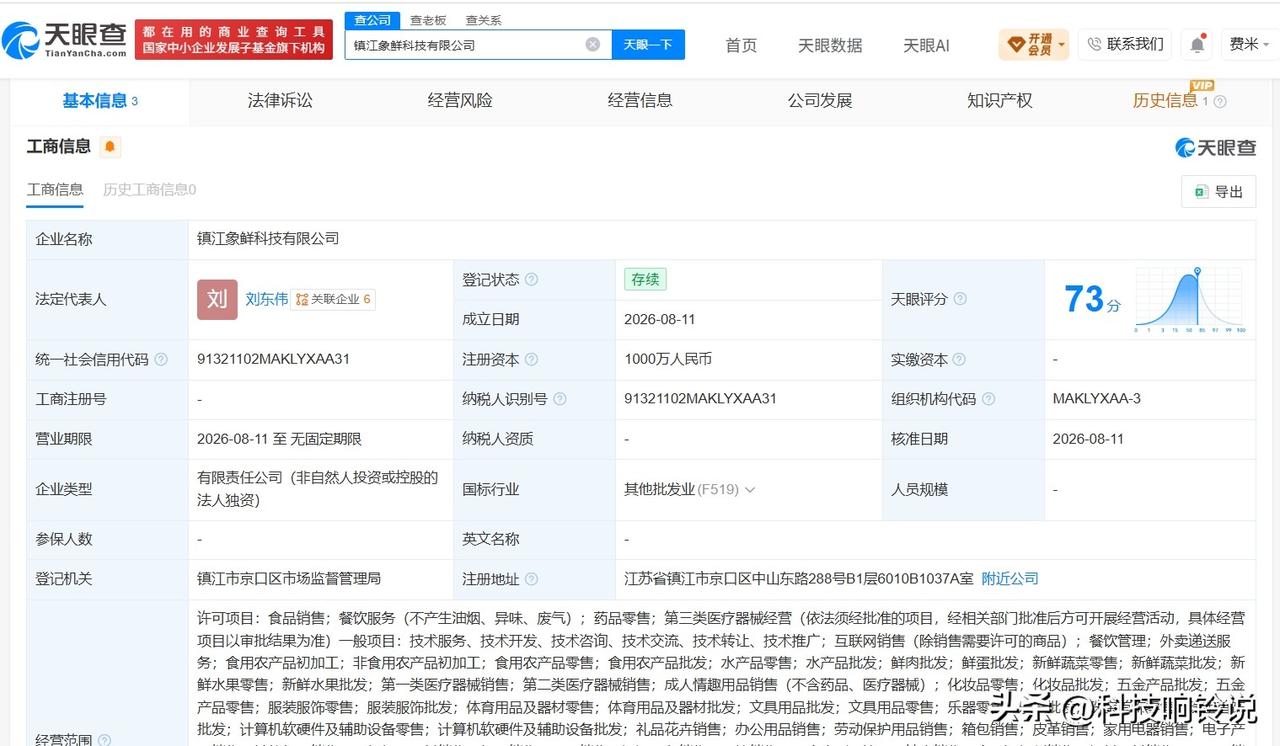The width and height of the screenshot is (1280, 746).
Task: Click help icon beside 实缴资本
Action: point(960,359)
